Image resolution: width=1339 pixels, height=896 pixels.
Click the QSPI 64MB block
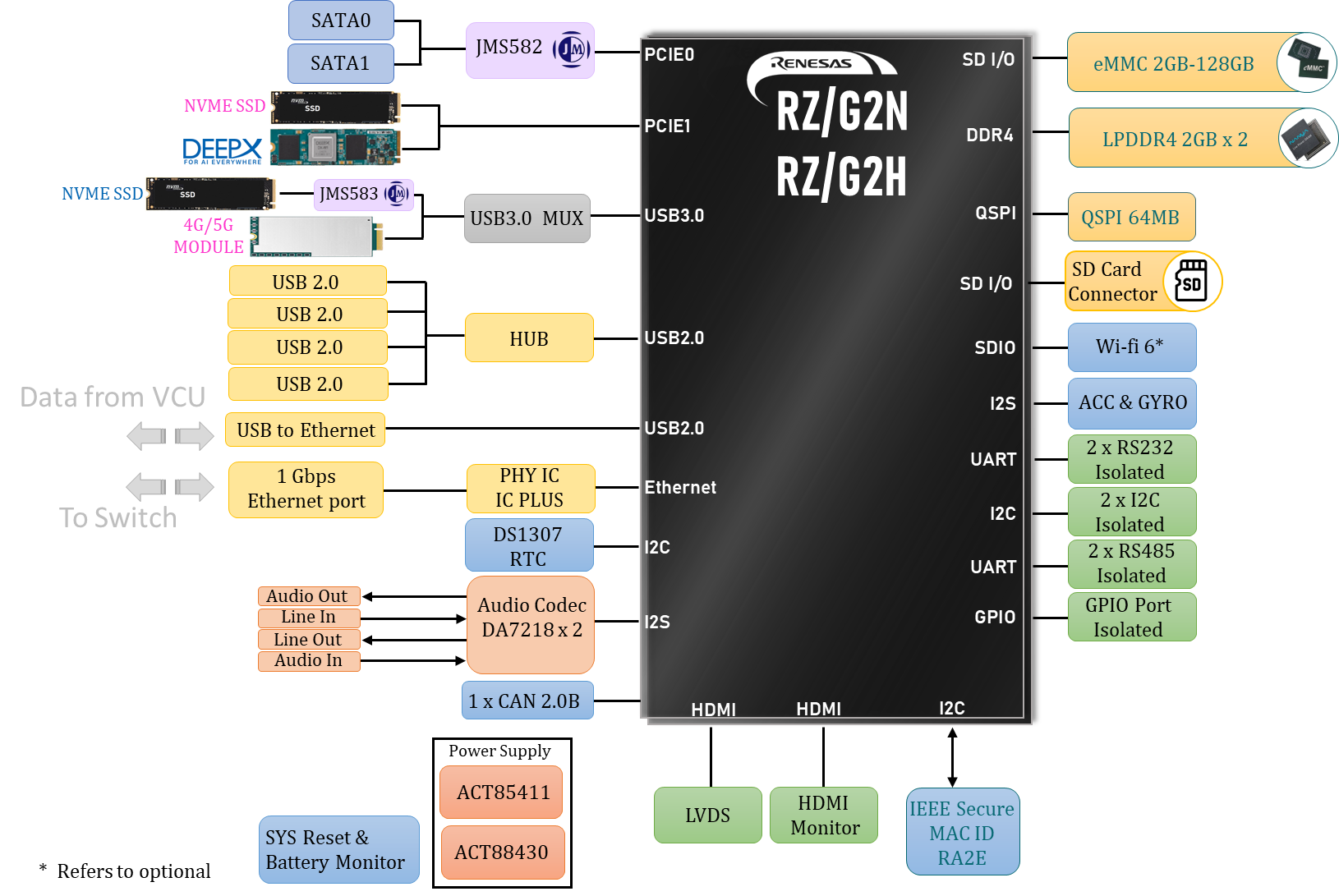tap(1132, 218)
